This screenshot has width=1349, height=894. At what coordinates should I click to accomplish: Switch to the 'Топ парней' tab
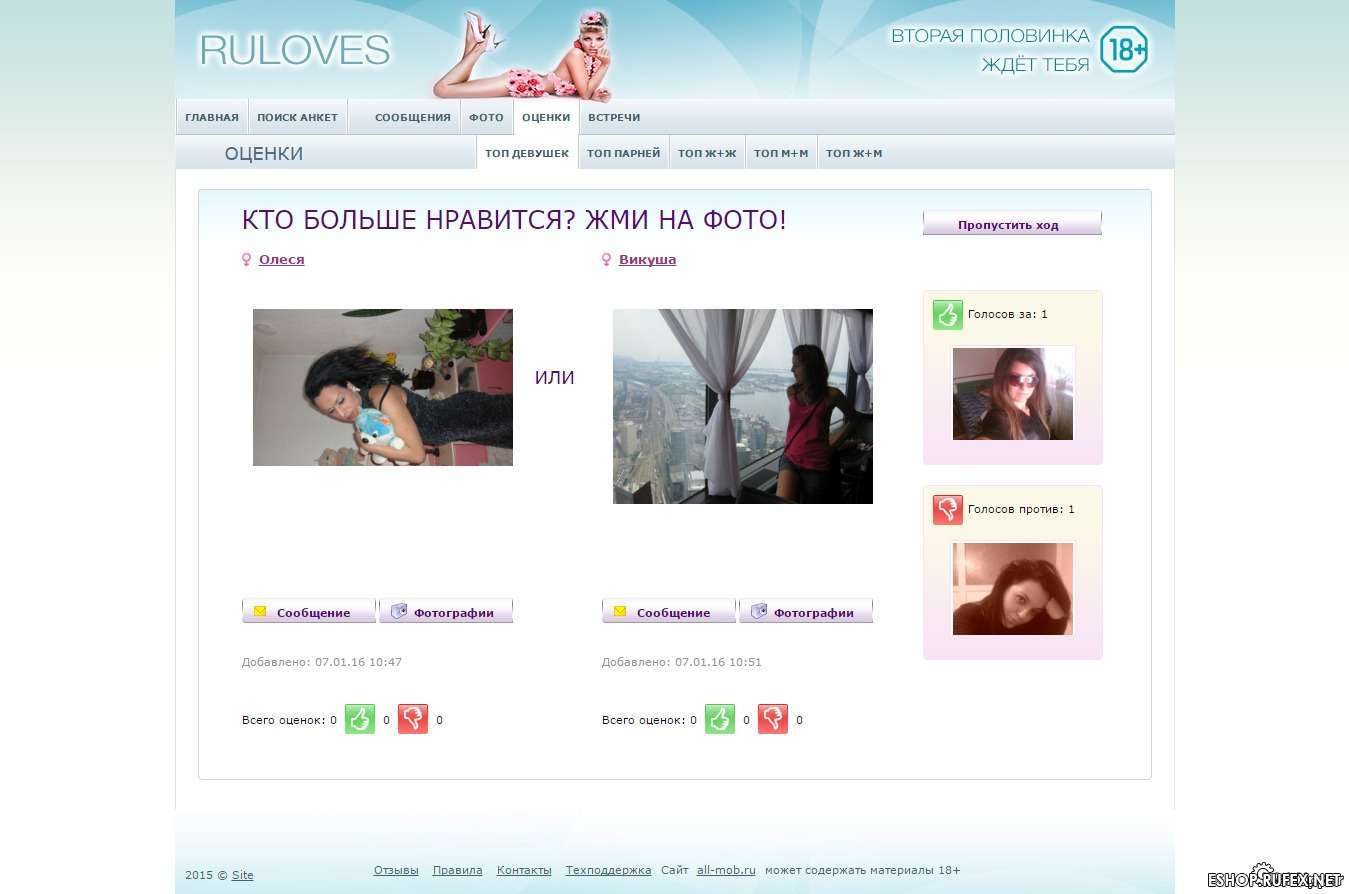pyautogui.click(x=623, y=153)
